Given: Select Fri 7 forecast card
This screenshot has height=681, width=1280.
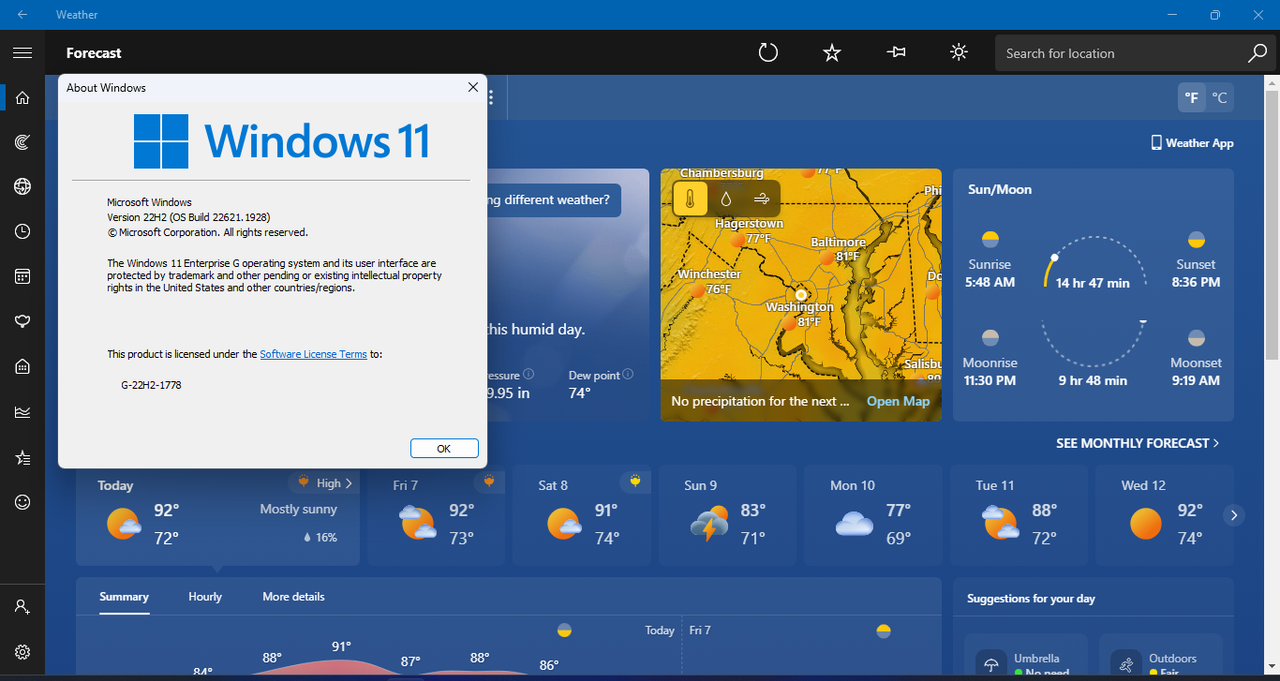Looking at the screenshot, I should pos(437,516).
